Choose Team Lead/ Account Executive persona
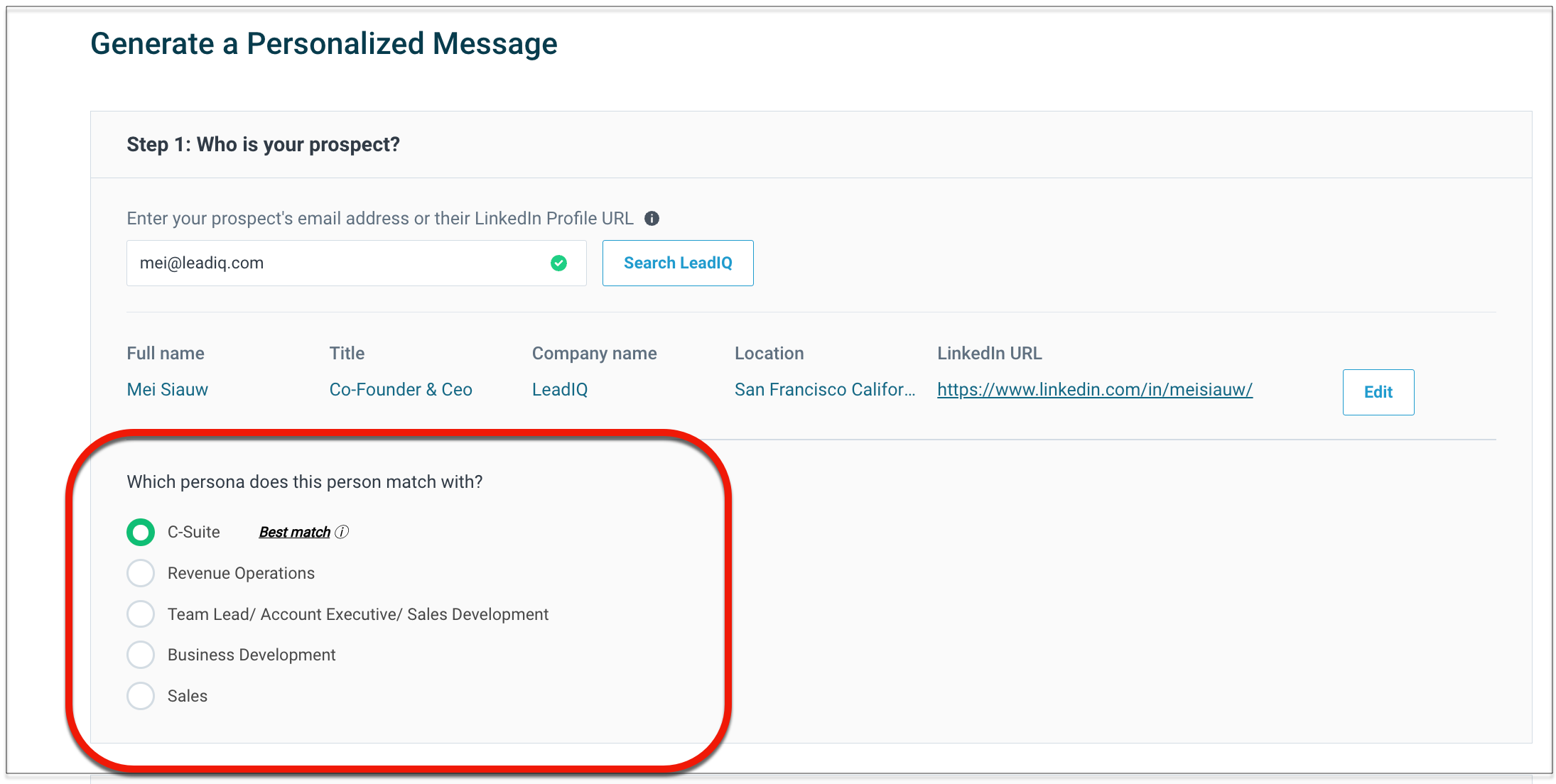Image resolution: width=1556 pixels, height=784 pixels. [141, 614]
